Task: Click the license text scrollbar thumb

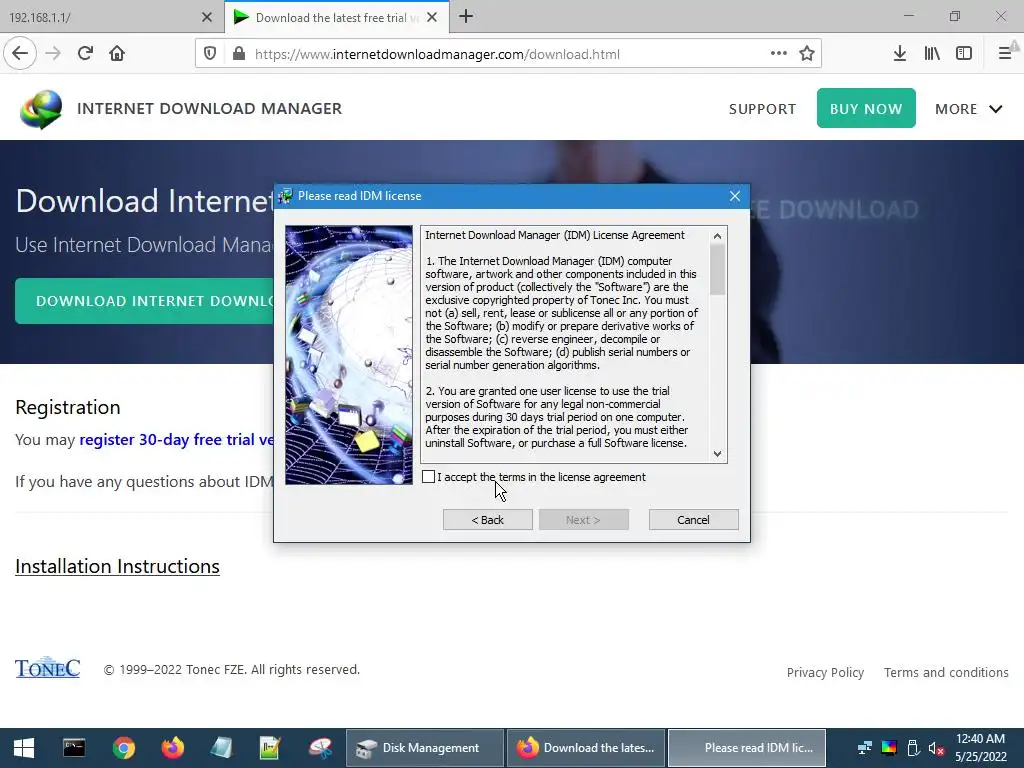Action: point(718,270)
